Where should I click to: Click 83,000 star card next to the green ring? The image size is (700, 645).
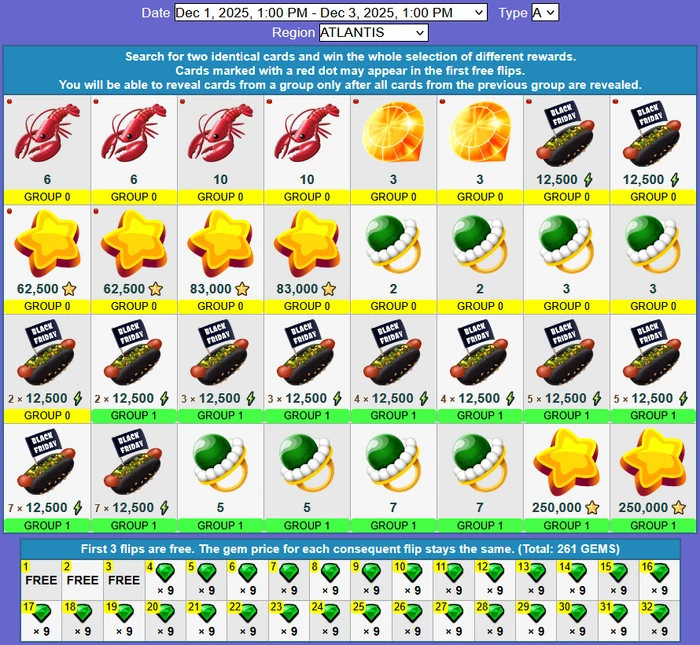click(307, 259)
